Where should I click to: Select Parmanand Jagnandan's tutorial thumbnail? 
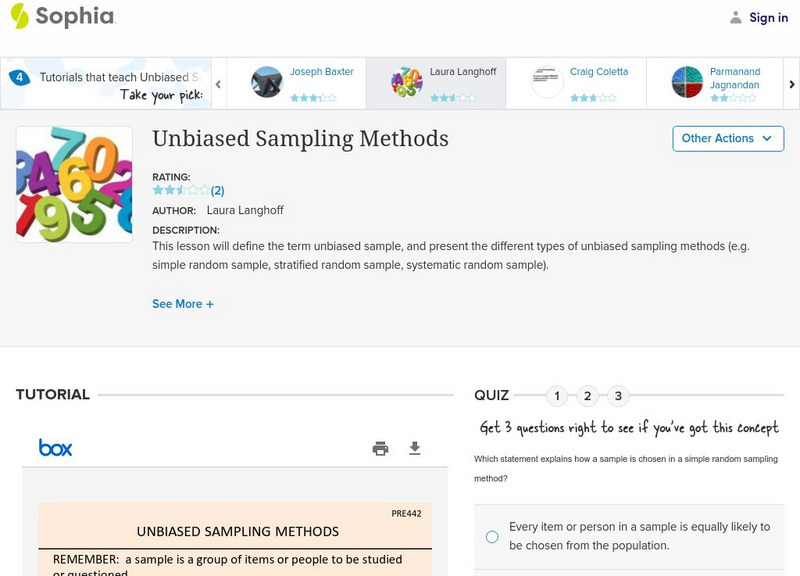687,82
